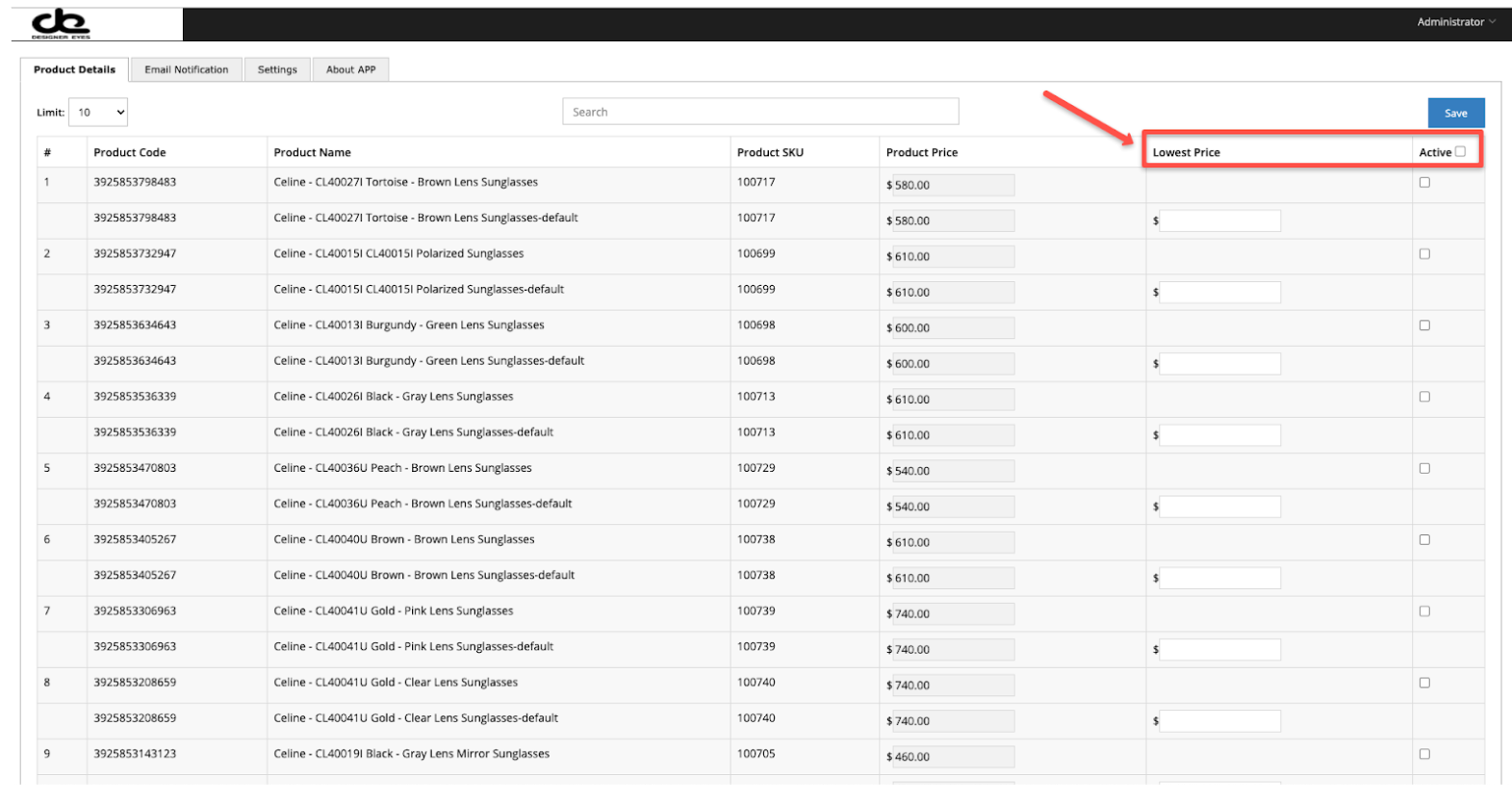The image size is (1512, 805).
Task: Click the Product Name column header
Action: click(312, 153)
